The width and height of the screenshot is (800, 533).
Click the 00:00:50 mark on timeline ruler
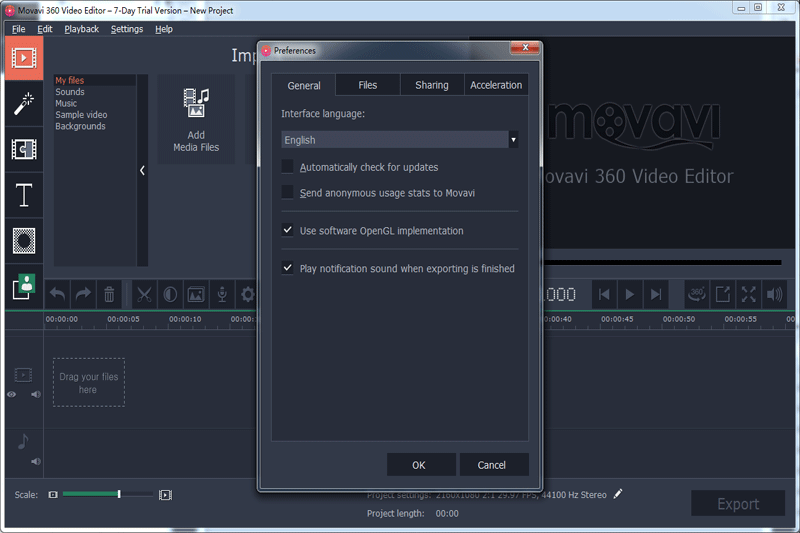click(679, 319)
